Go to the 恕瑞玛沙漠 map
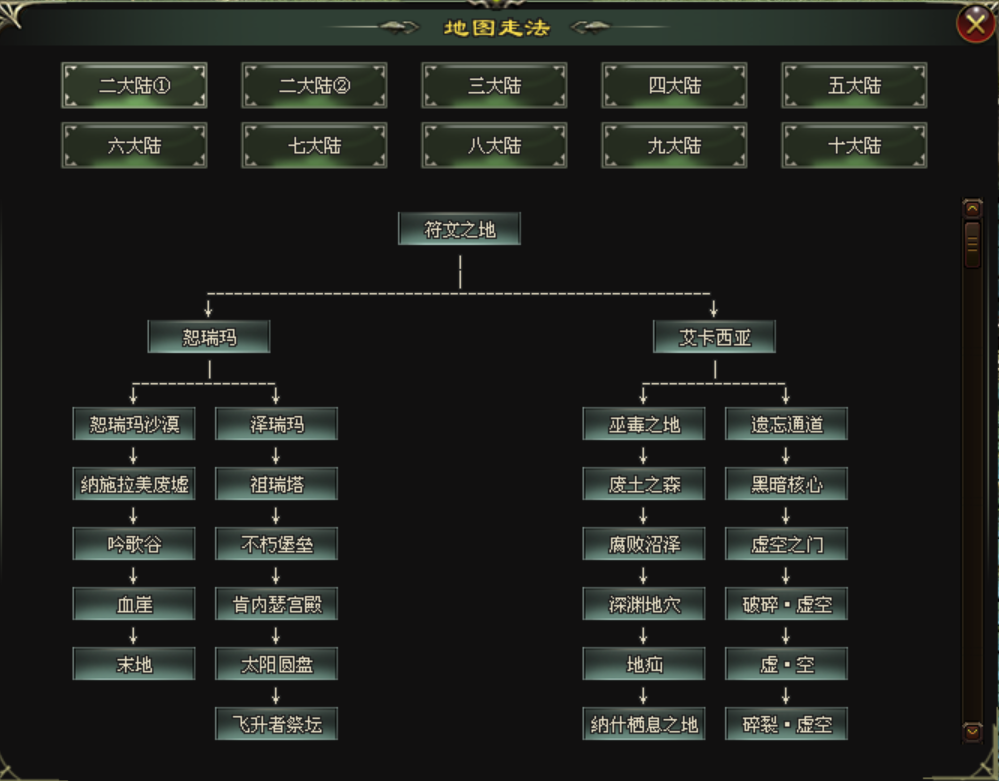The image size is (999, 781). click(x=134, y=424)
